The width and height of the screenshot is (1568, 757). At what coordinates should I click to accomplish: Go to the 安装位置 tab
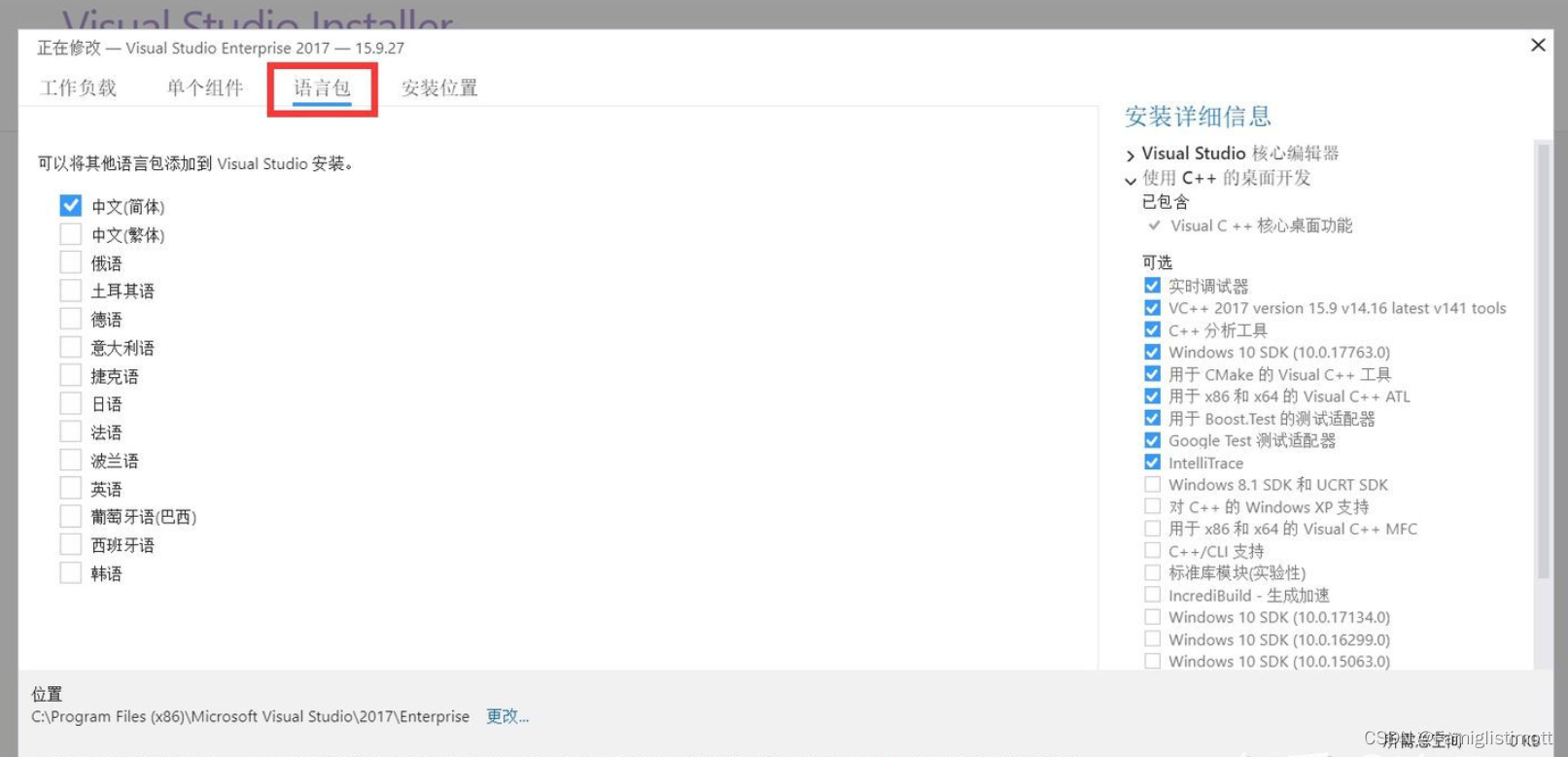coord(439,88)
